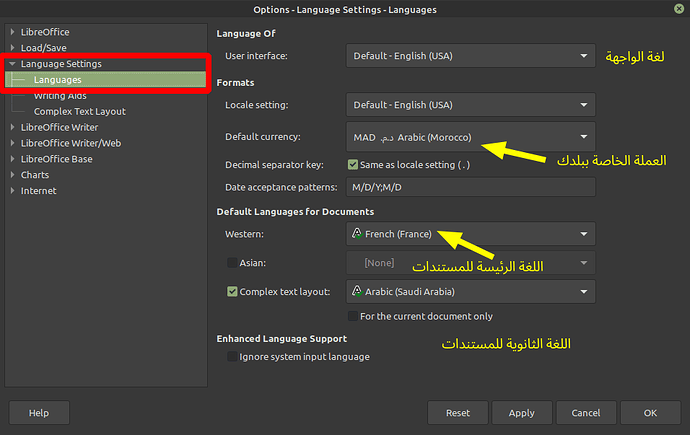Select Complex Text Layout tree item
The image size is (690, 435).
[x=79, y=111]
